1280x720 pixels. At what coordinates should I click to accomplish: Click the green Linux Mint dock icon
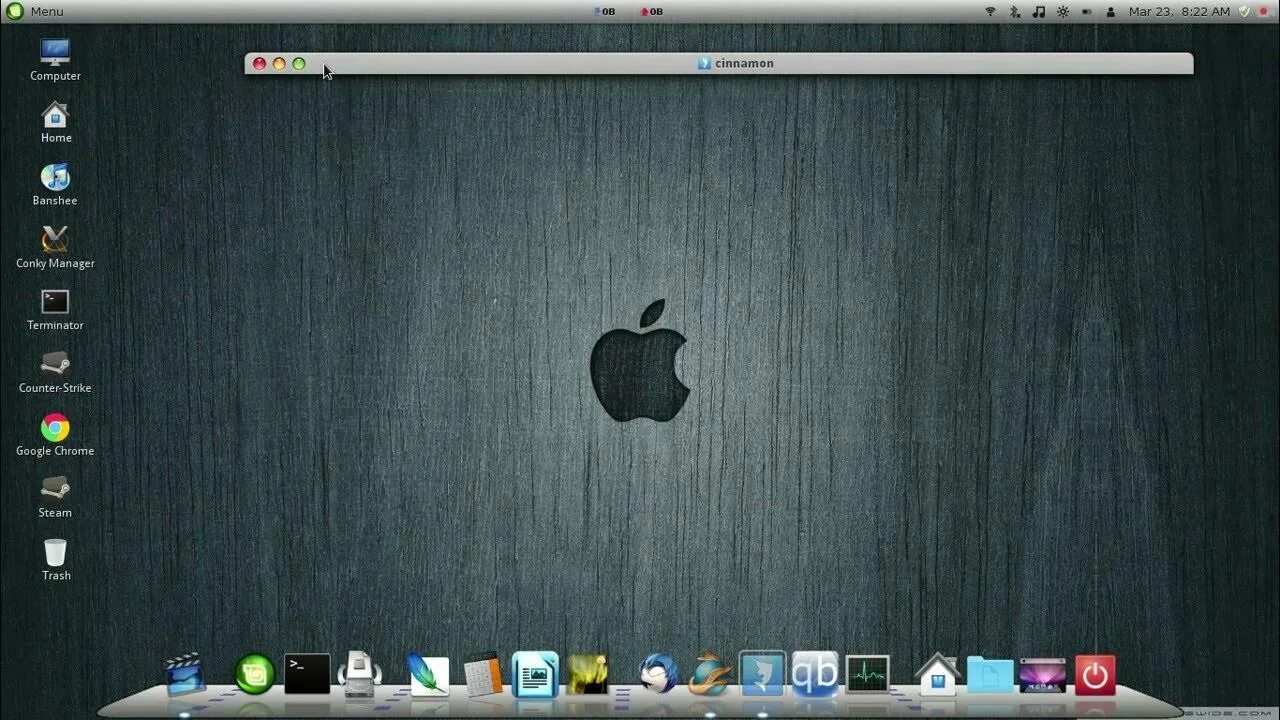click(x=255, y=674)
